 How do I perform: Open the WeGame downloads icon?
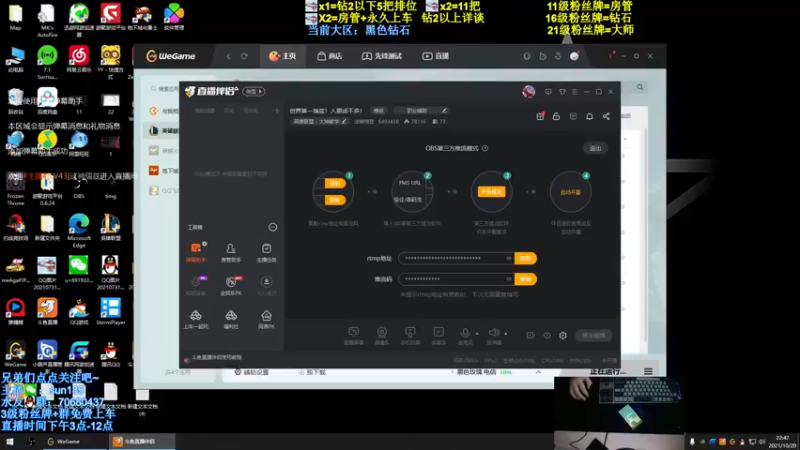tap(558, 56)
